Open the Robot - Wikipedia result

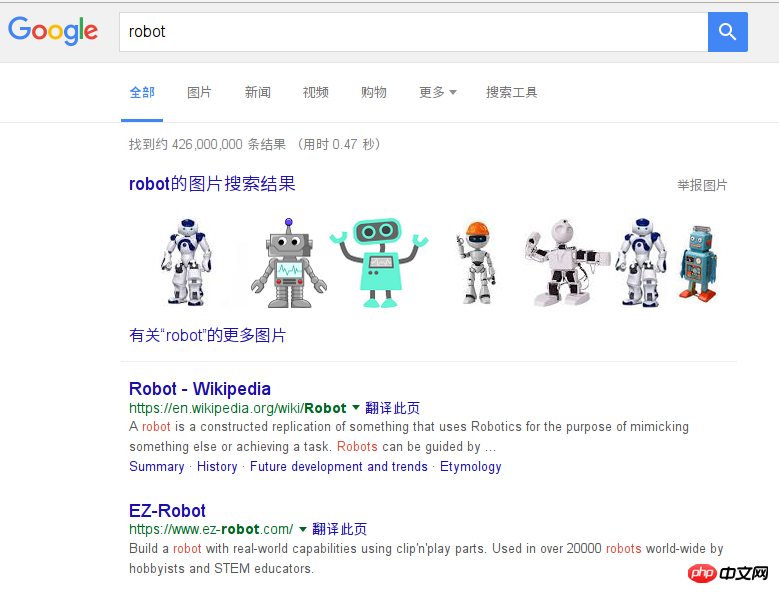tap(200, 389)
